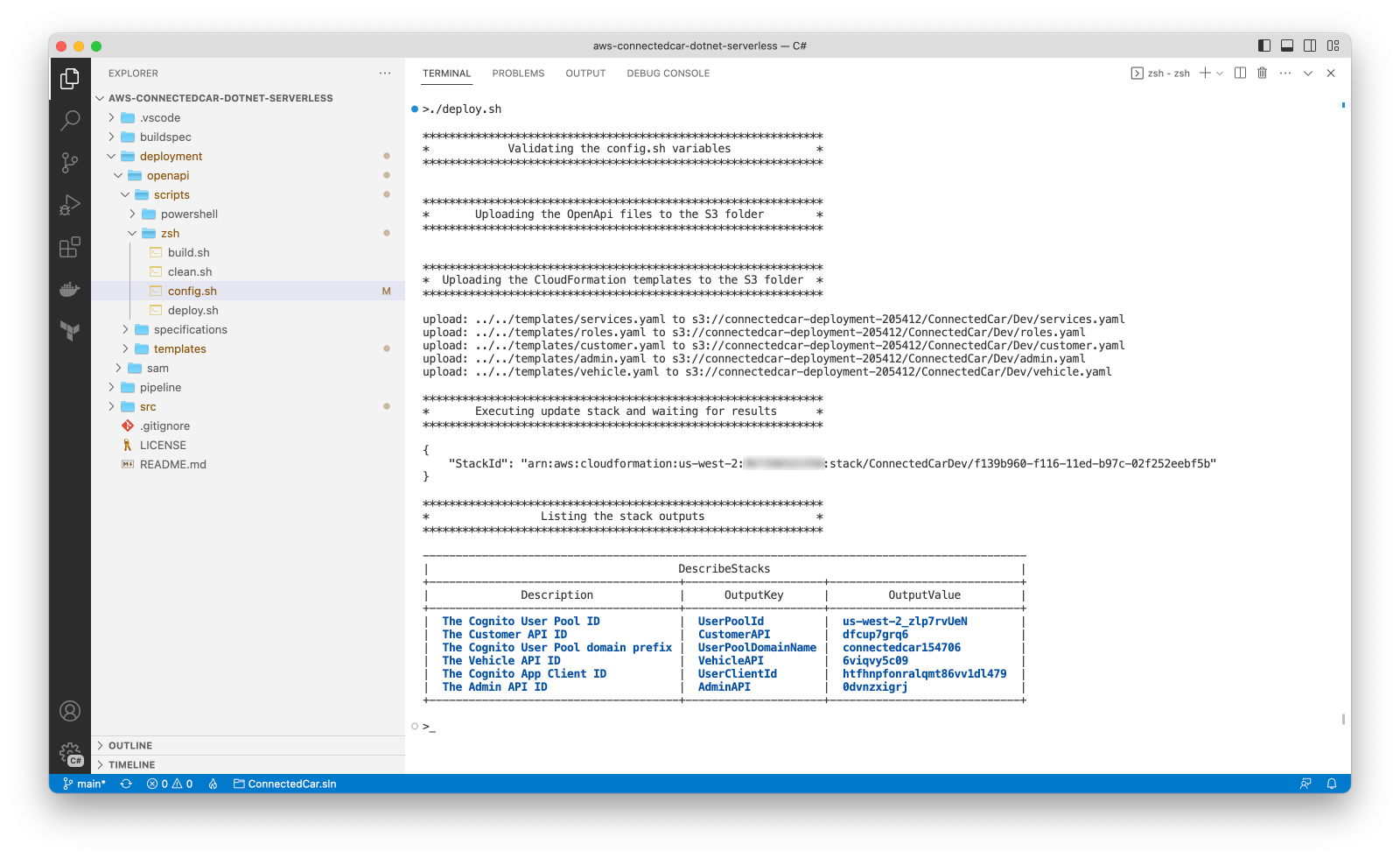This screenshot has width=1400, height=858.
Task: Synchronize changes in status bar
Action: click(x=126, y=784)
